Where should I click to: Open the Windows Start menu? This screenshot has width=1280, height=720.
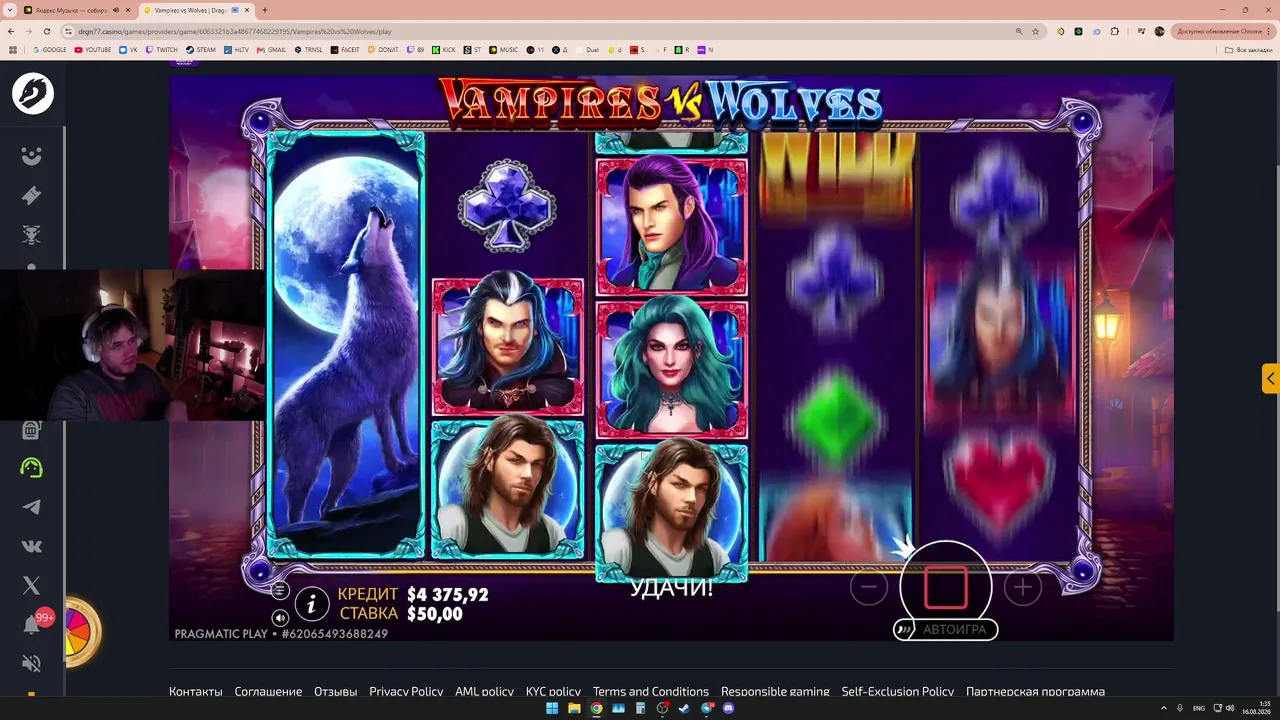pos(552,708)
